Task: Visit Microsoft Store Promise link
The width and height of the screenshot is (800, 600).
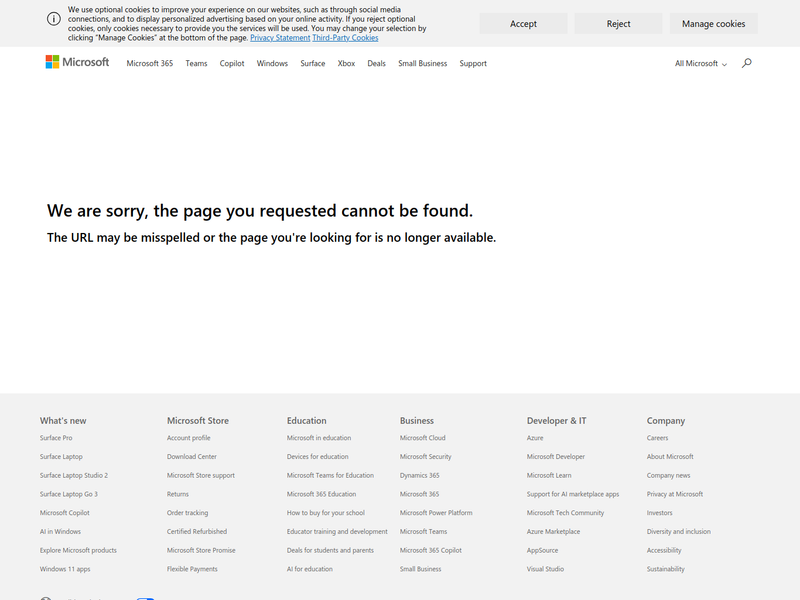Action: 201,550
